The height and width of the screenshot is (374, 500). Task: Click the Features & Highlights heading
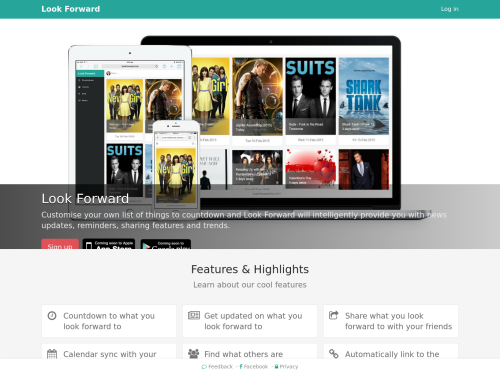250,269
